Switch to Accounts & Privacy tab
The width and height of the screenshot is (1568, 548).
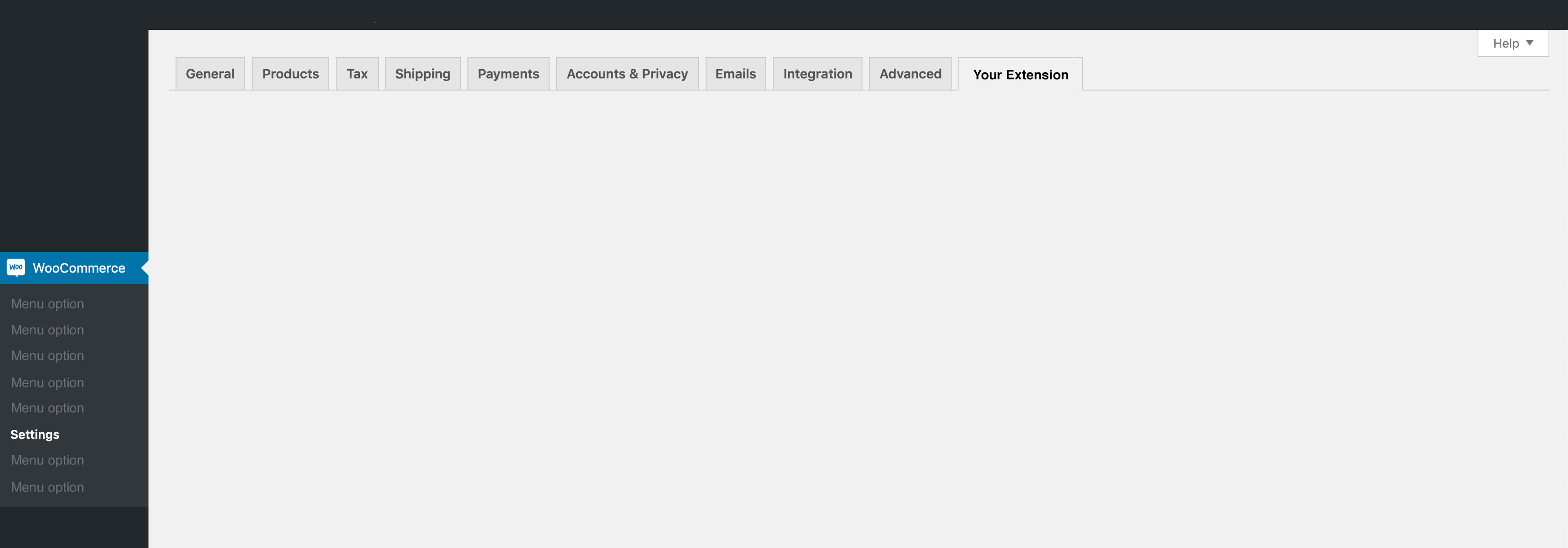tap(627, 74)
